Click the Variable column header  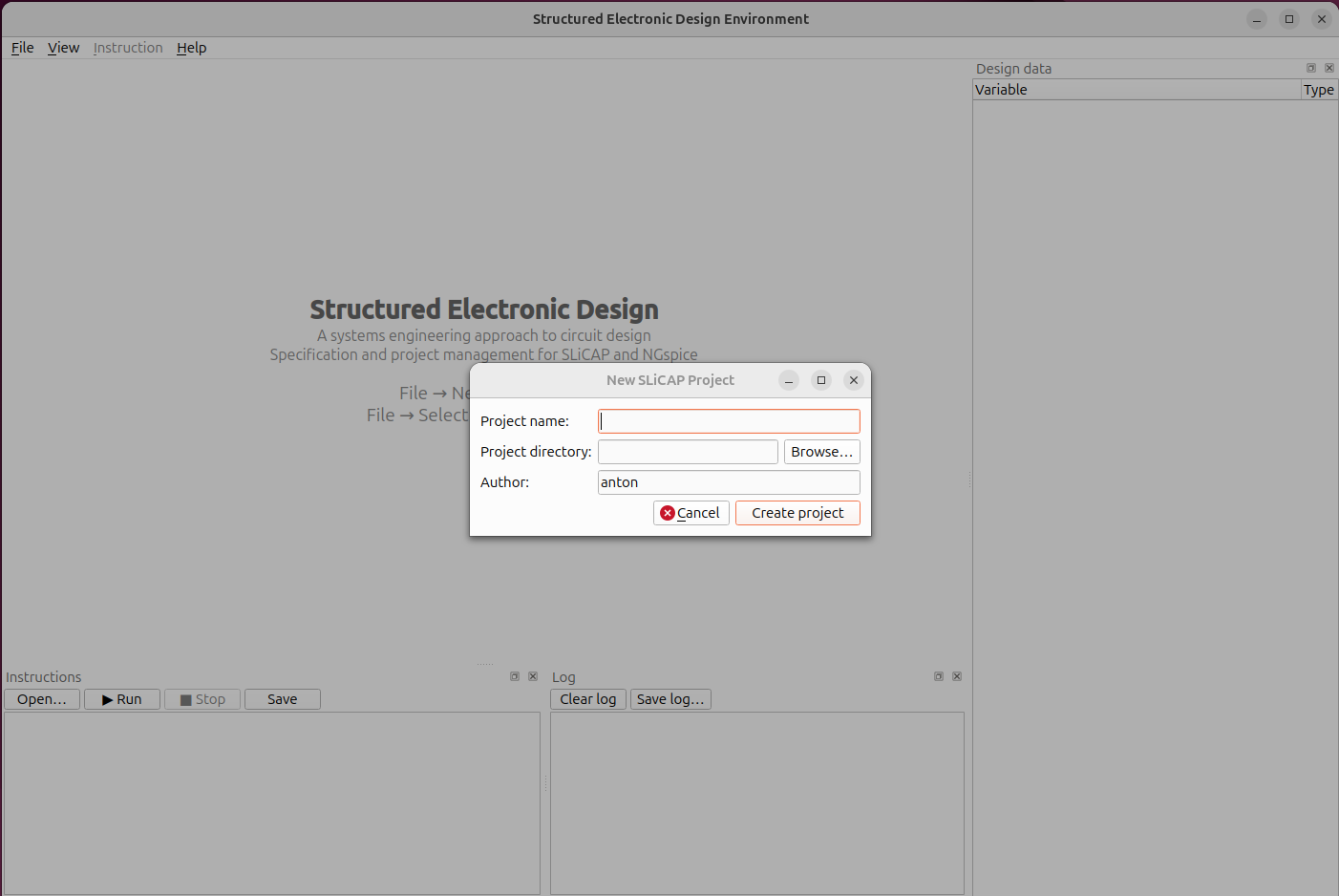tap(1137, 90)
